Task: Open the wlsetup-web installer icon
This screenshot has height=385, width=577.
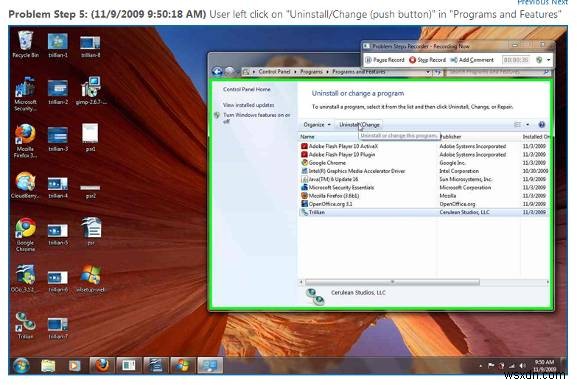Action: pos(91,278)
